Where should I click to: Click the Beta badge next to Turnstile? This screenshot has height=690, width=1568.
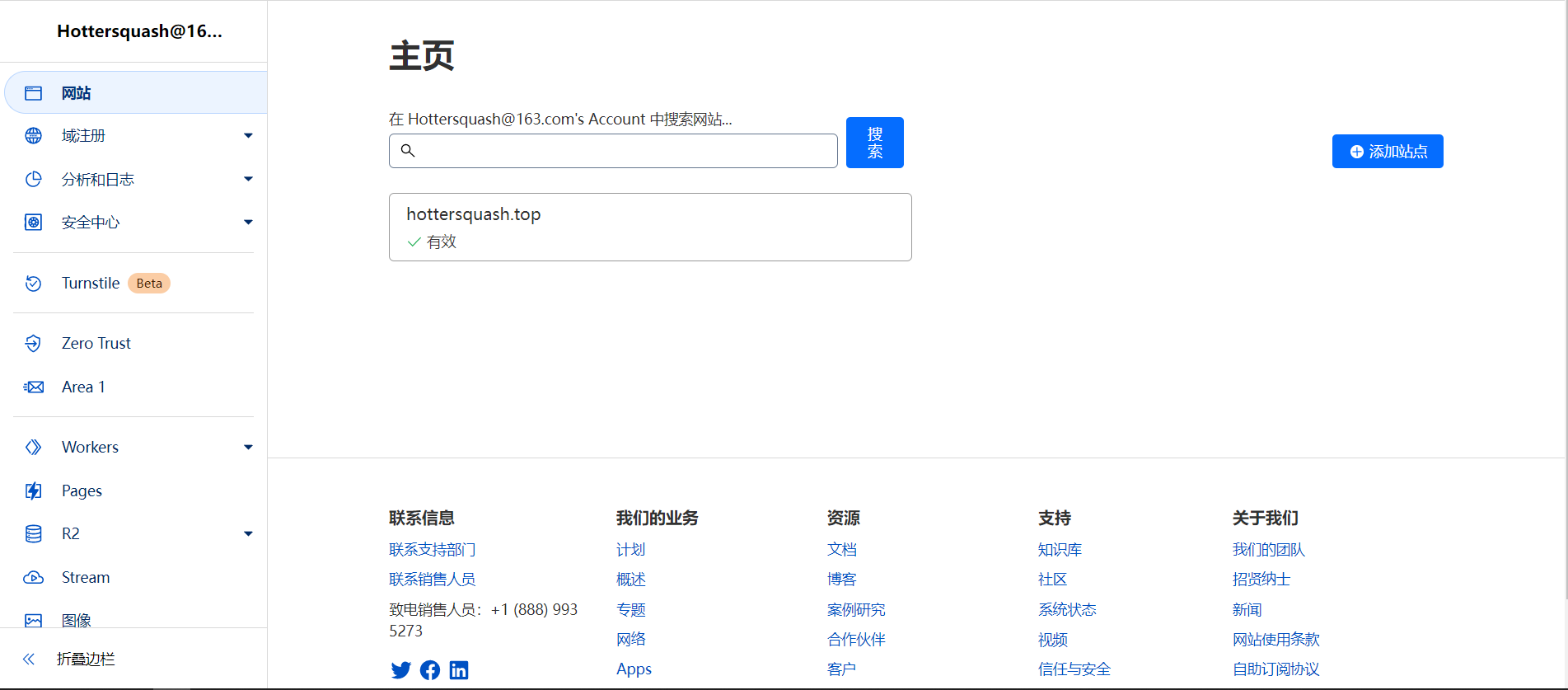(149, 284)
